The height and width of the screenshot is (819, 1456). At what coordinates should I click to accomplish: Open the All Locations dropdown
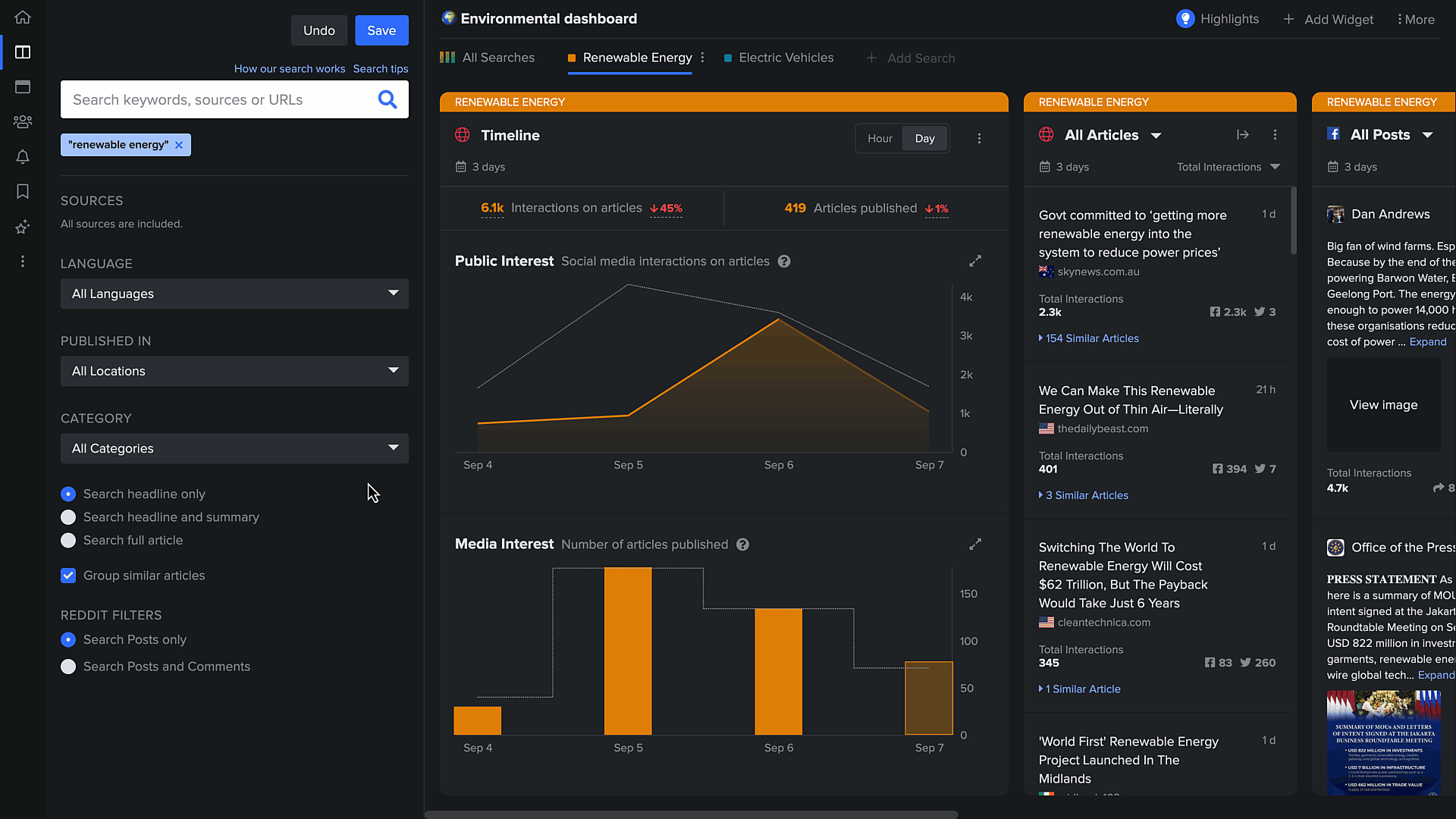[x=234, y=371]
